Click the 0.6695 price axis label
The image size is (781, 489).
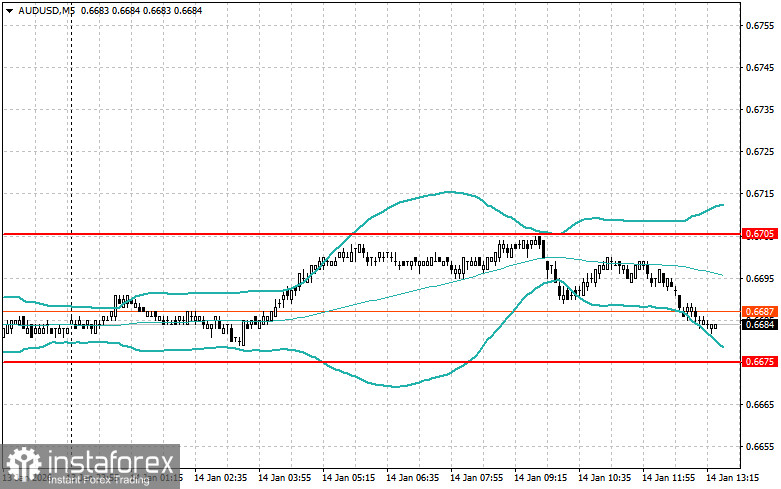[x=760, y=278]
